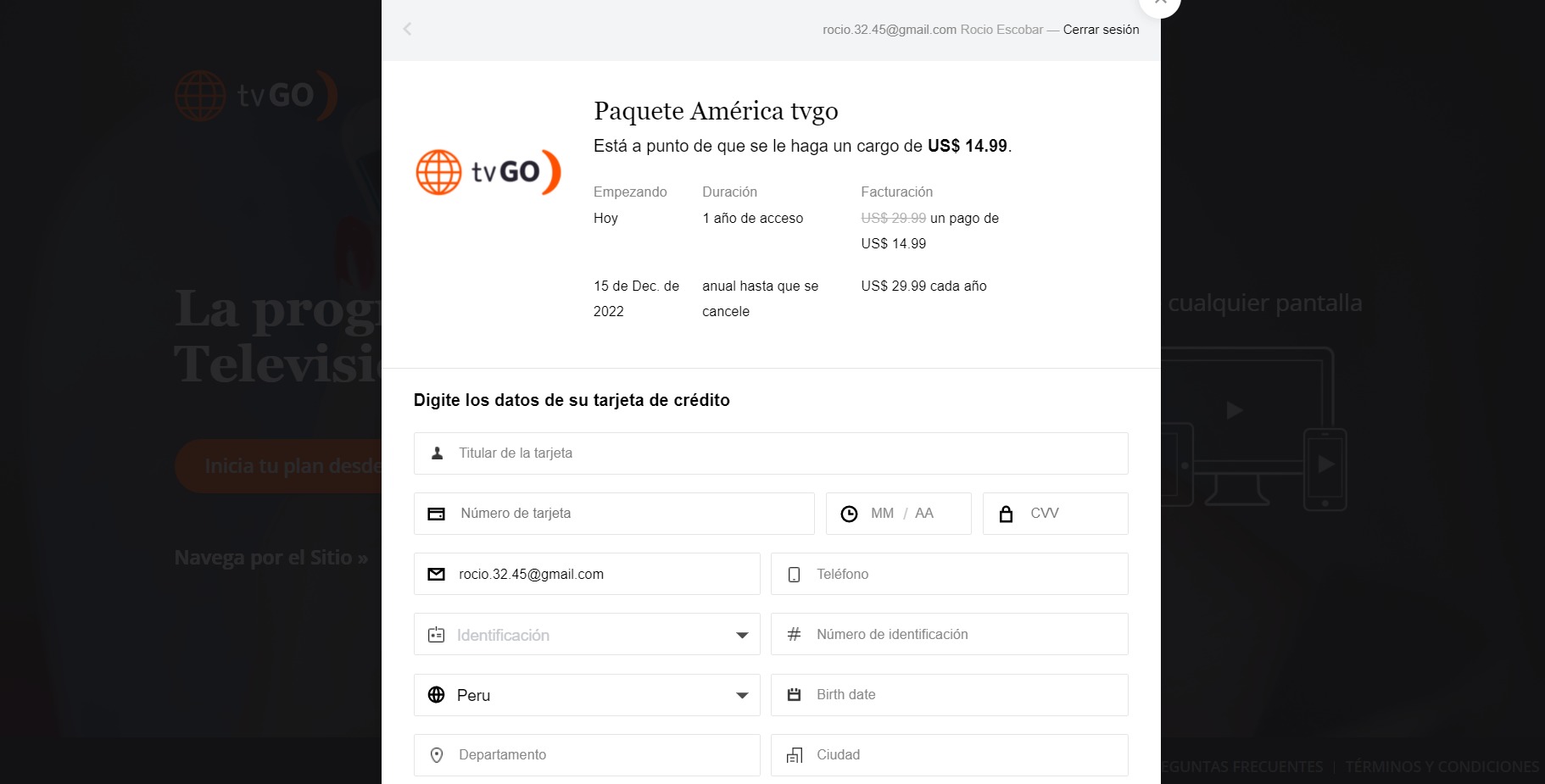This screenshot has width=1545, height=784.
Task: Click the credit card icon
Action: click(x=437, y=514)
